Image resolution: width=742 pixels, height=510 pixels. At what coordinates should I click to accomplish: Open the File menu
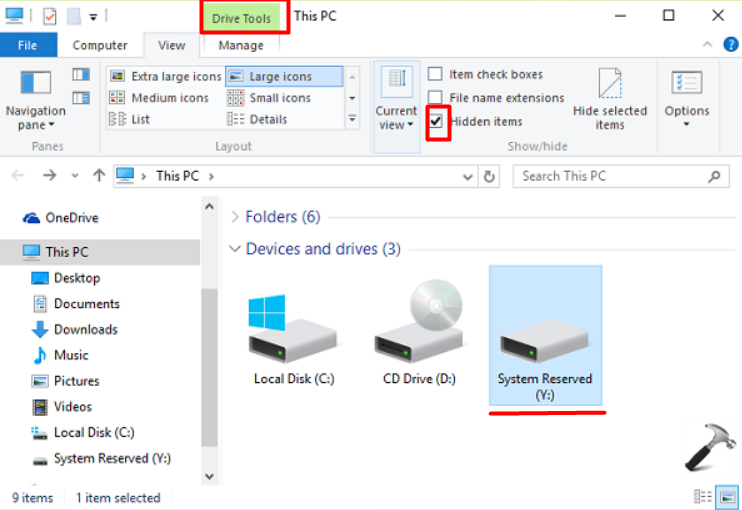click(x=28, y=45)
